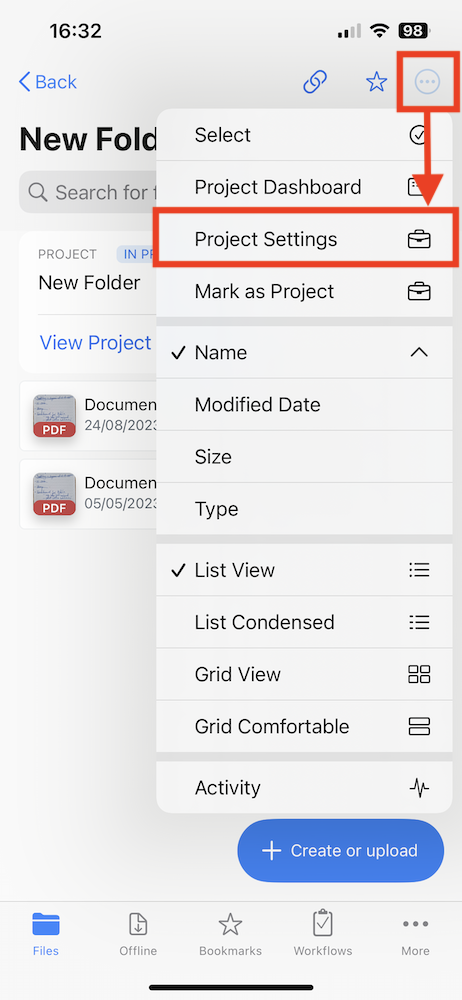Copy the folder link with the chain icon
Screen dimensions: 462x1000
pyautogui.click(x=315, y=82)
